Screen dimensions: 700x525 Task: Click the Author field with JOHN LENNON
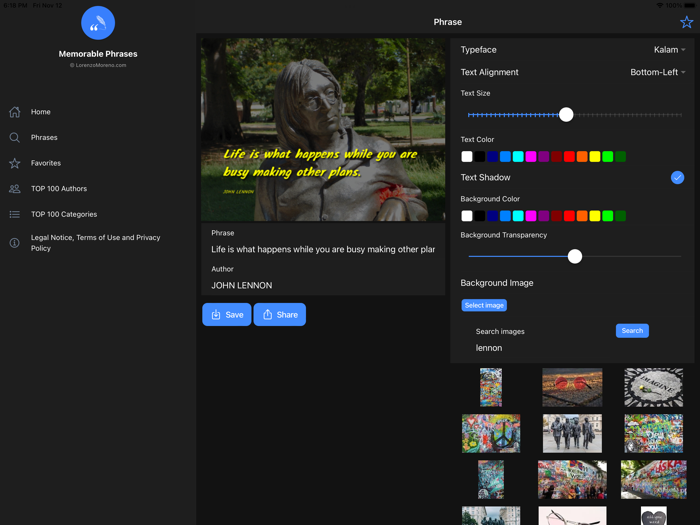pyautogui.click(x=323, y=286)
